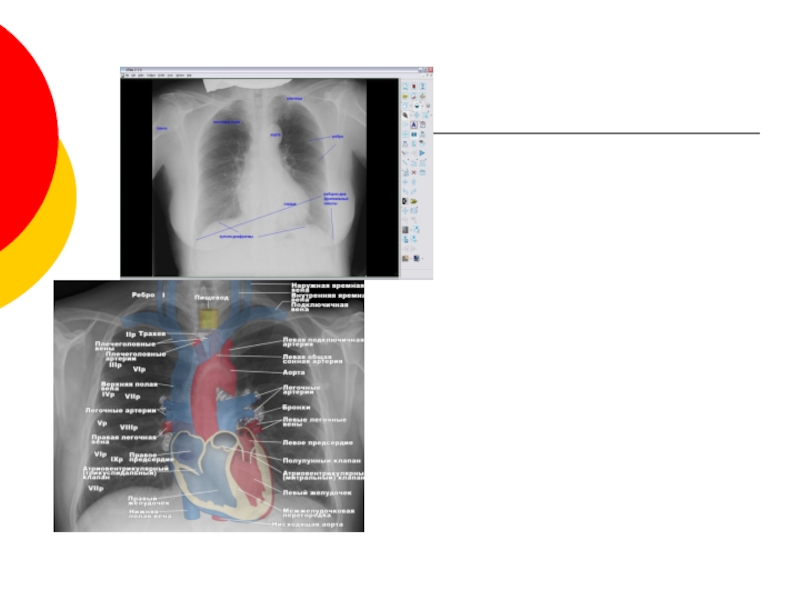This screenshot has height=600, width=800.
Task: Click the upper chest X-ray in the viewer window
Action: coord(259,178)
